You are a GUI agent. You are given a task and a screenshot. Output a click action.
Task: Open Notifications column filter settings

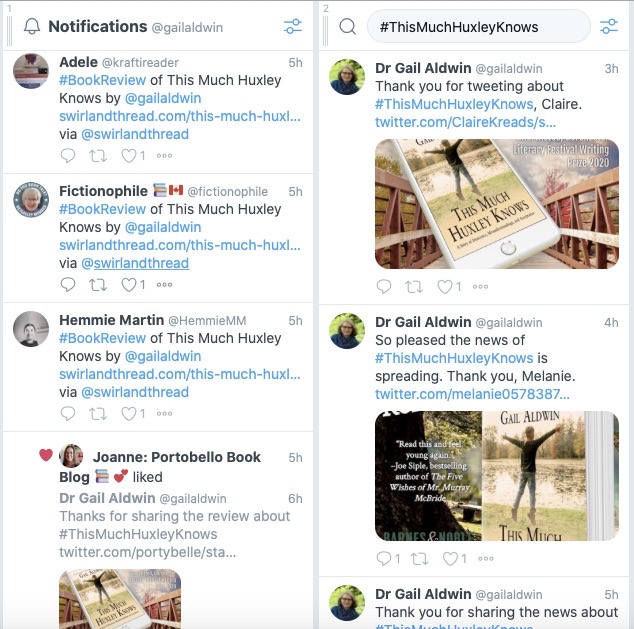click(x=292, y=27)
